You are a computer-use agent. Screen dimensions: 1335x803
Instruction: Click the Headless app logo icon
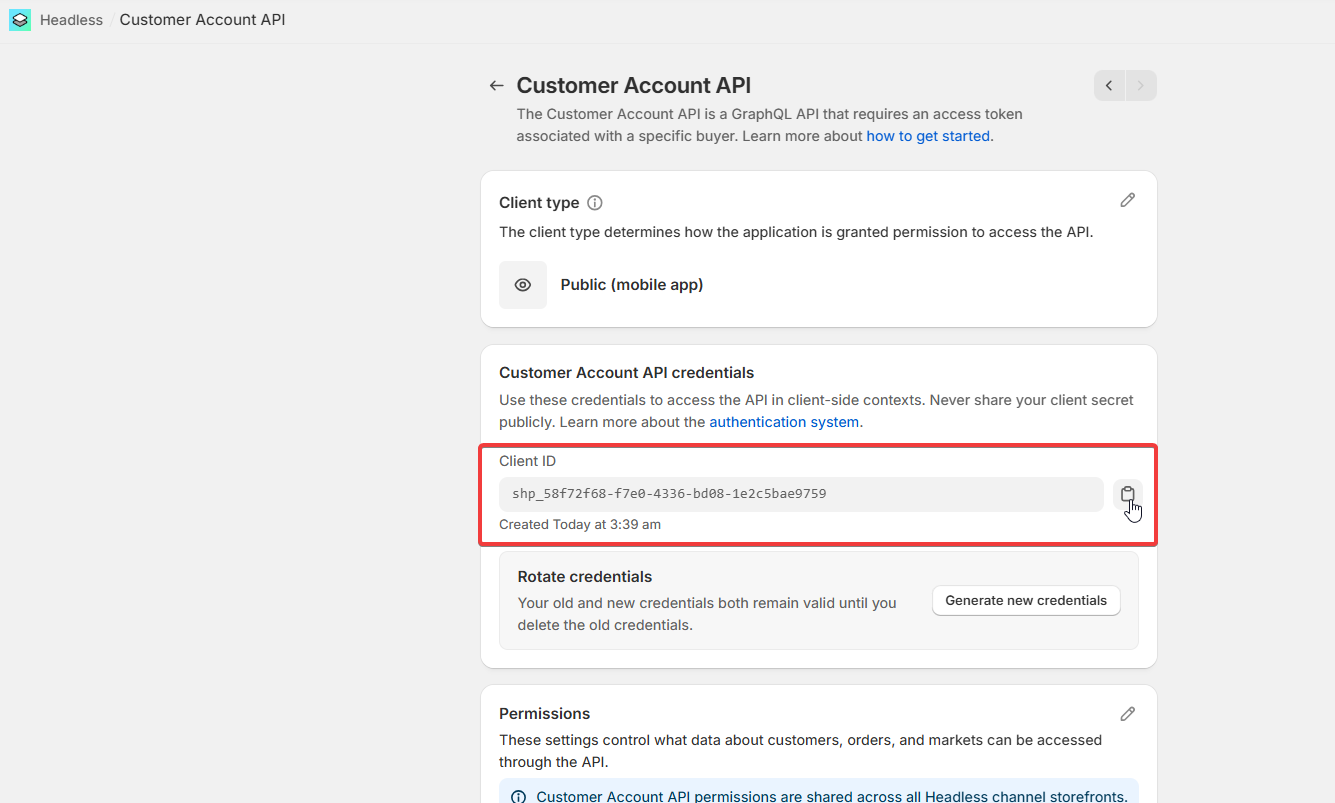click(20, 20)
